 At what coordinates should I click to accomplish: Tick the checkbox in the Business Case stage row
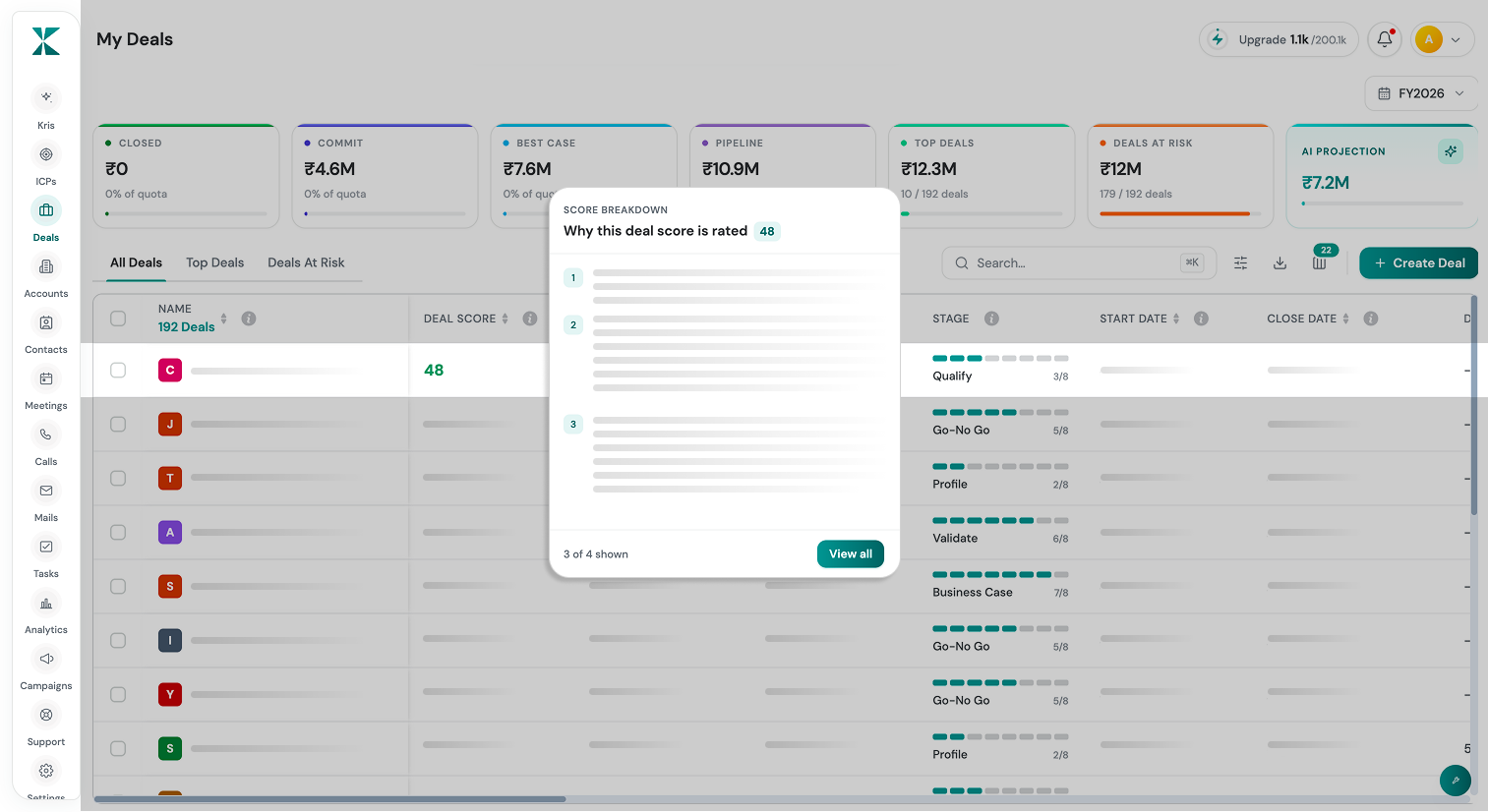(118, 586)
